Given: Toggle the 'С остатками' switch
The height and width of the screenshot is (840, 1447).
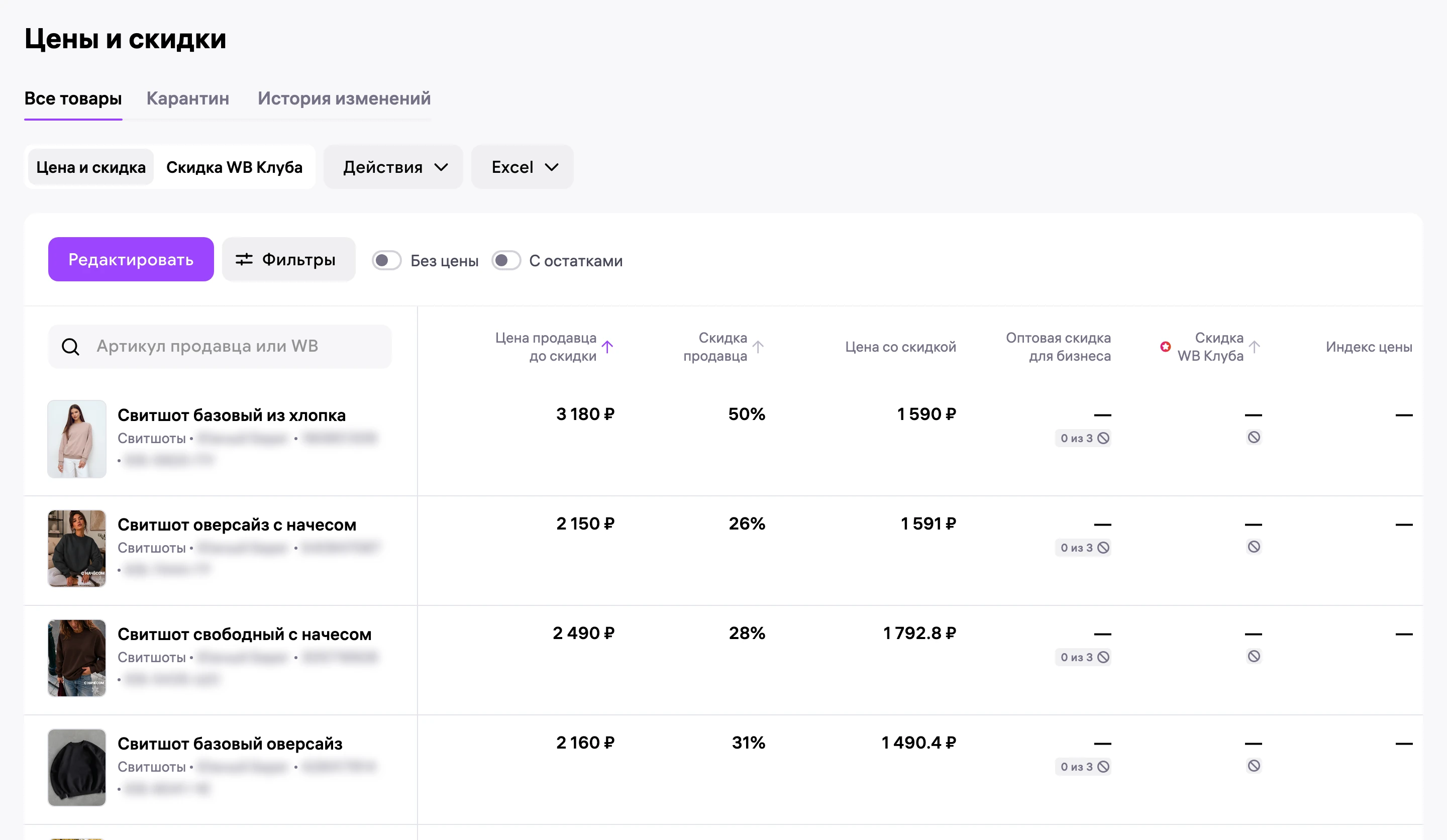Looking at the screenshot, I should point(506,261).
